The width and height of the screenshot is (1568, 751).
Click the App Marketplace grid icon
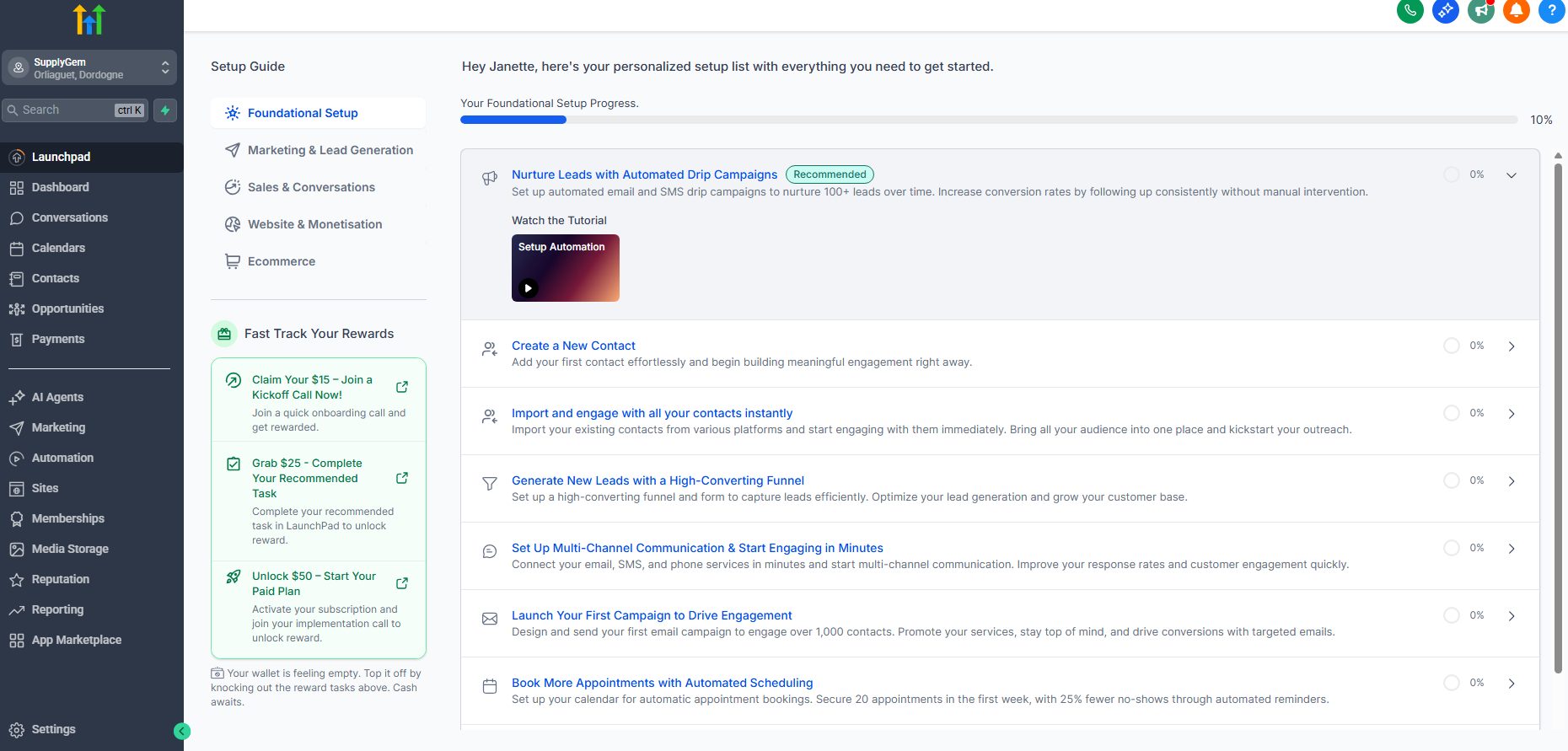pyautogui.click(x=16, y=641)
